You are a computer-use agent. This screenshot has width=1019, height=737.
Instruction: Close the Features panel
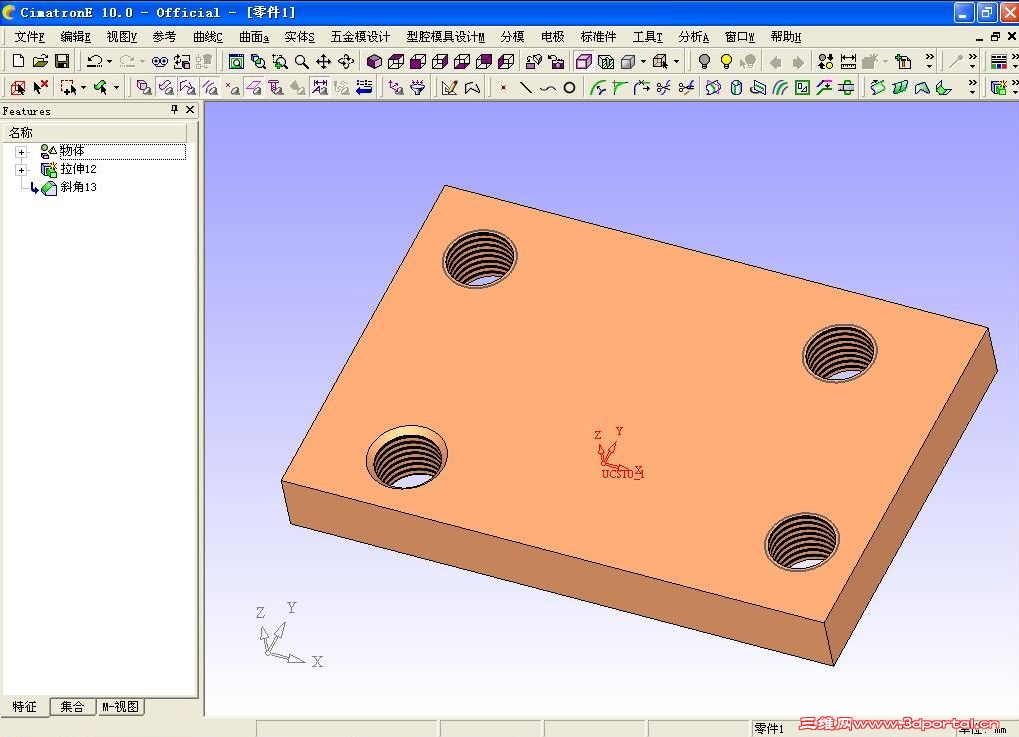190,110
